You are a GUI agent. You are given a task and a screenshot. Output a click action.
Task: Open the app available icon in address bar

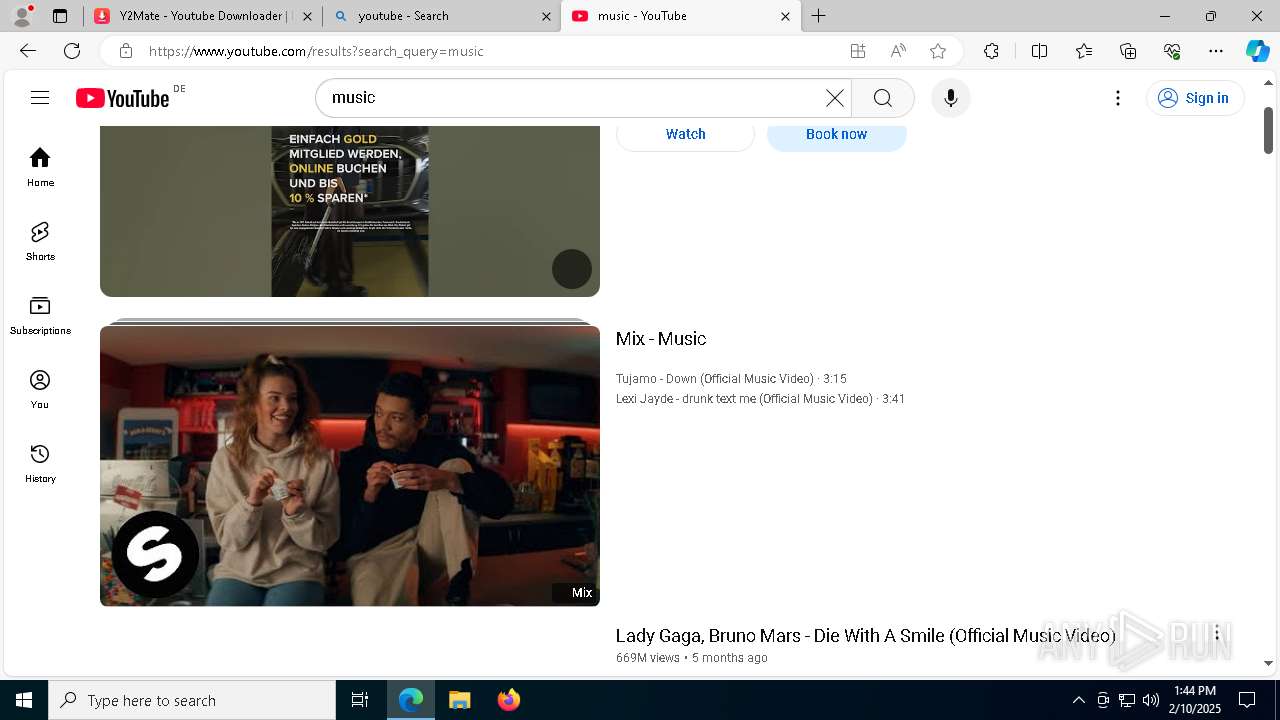click(857, 51)
